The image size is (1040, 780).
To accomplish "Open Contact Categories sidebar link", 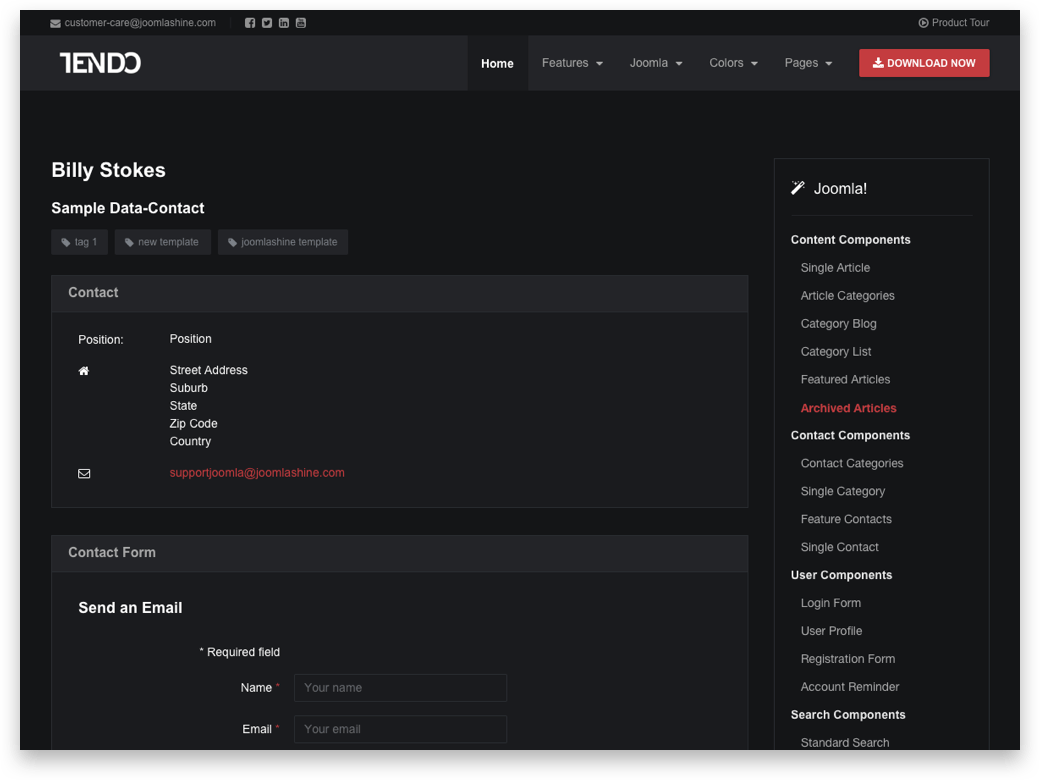I will [x=852, y=464].
